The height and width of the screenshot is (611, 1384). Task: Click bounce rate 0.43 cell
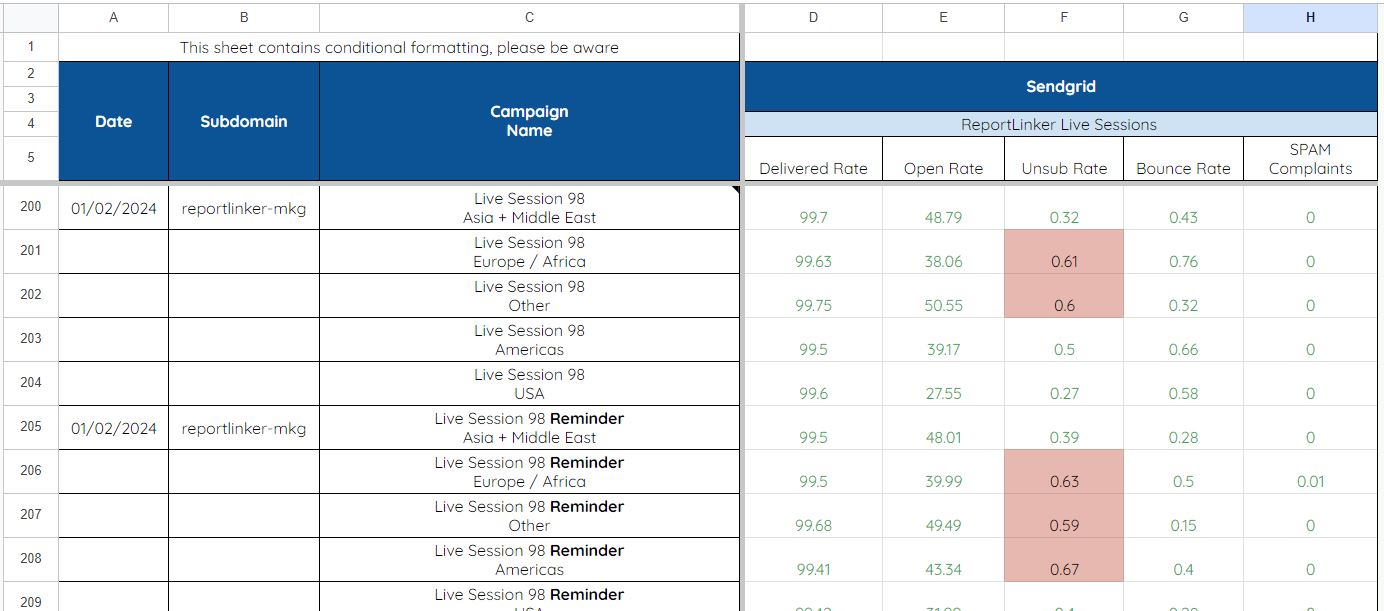(x=1183, y=208)
